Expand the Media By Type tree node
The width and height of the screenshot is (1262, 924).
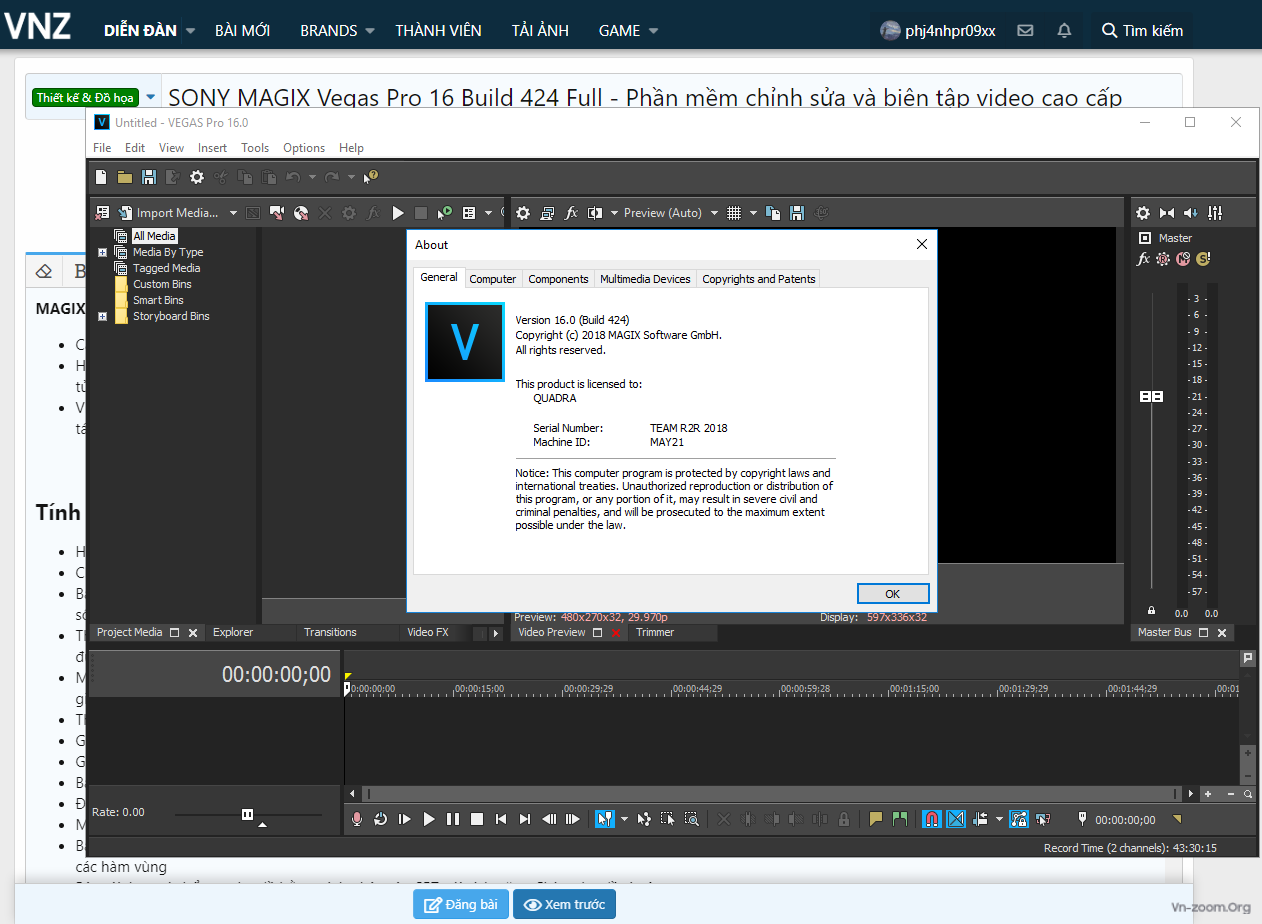[102, 252]
